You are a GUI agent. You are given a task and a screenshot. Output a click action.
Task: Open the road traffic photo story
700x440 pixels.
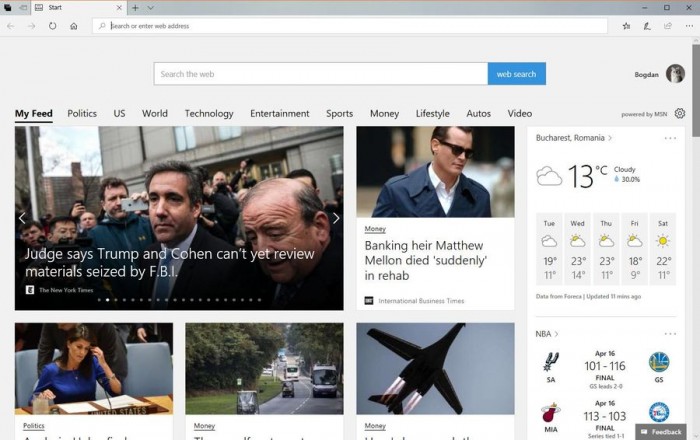[264, 369]
